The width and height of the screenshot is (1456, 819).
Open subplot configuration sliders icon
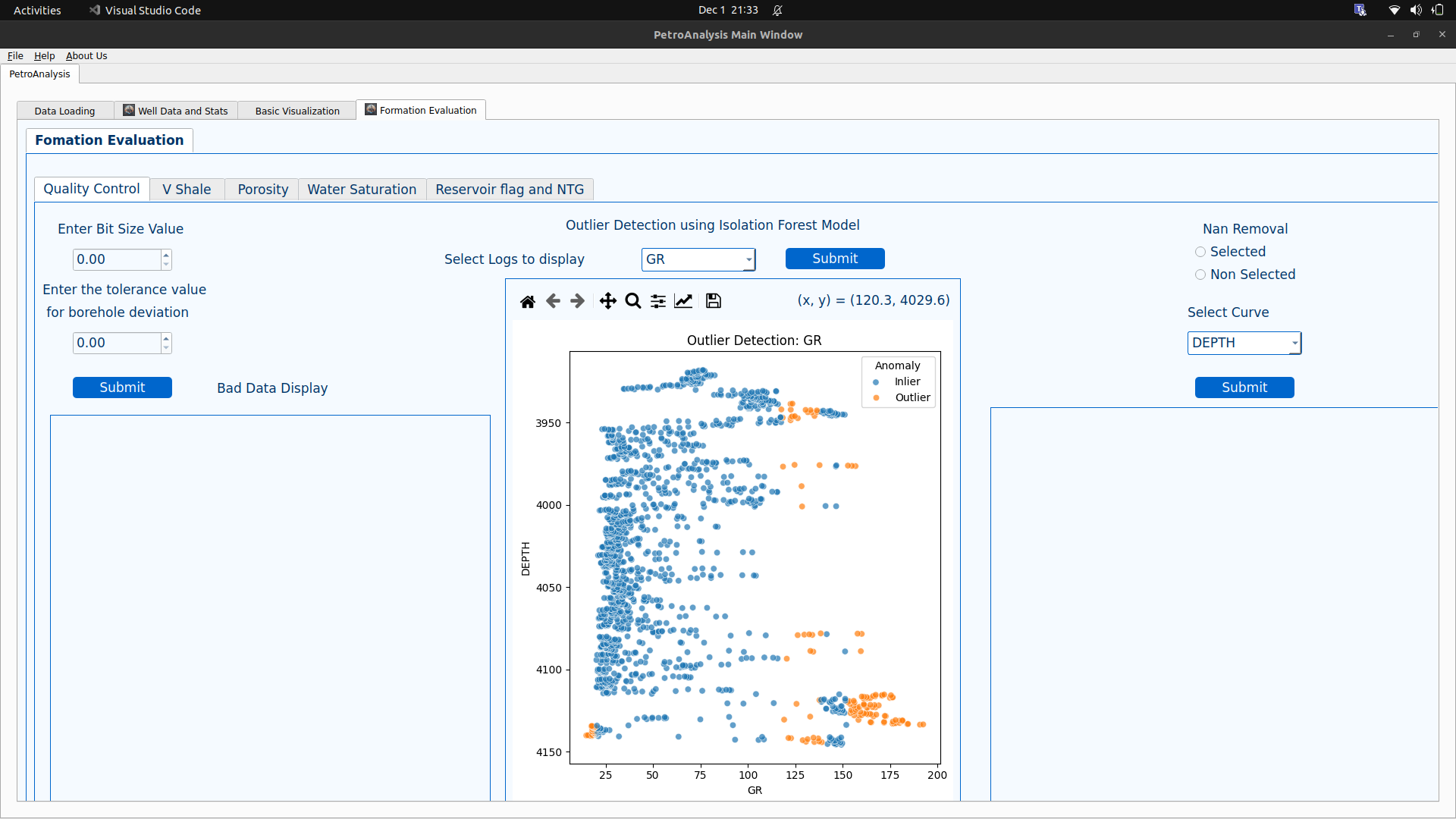pyautogui.click(x=657, y=300)
